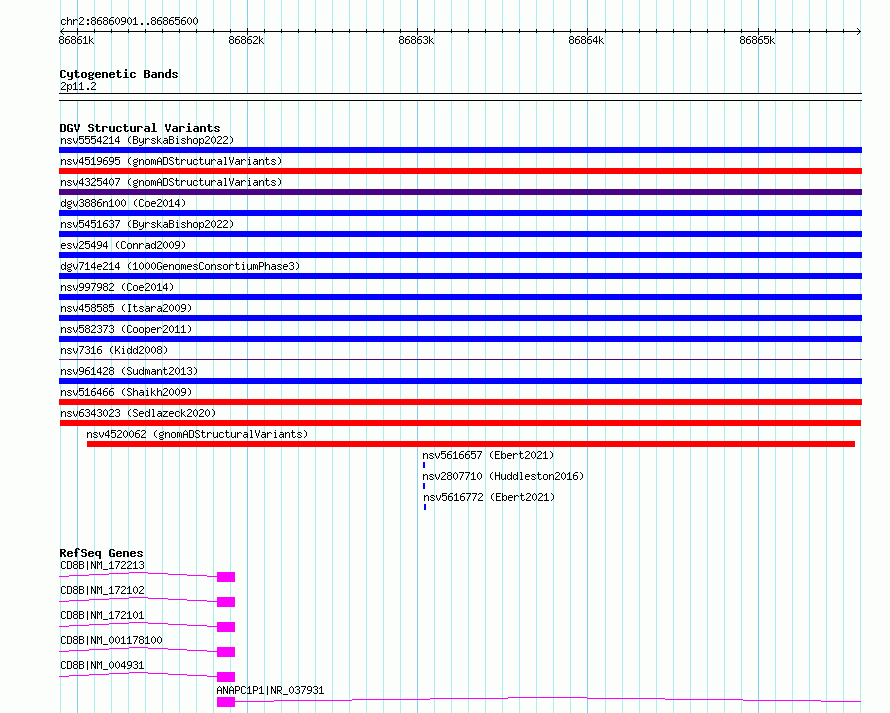Screen dimensions: 890x713
Task: Open ANAPC1P1|NR_037931 gene label
Action: [x=270, y=690]
